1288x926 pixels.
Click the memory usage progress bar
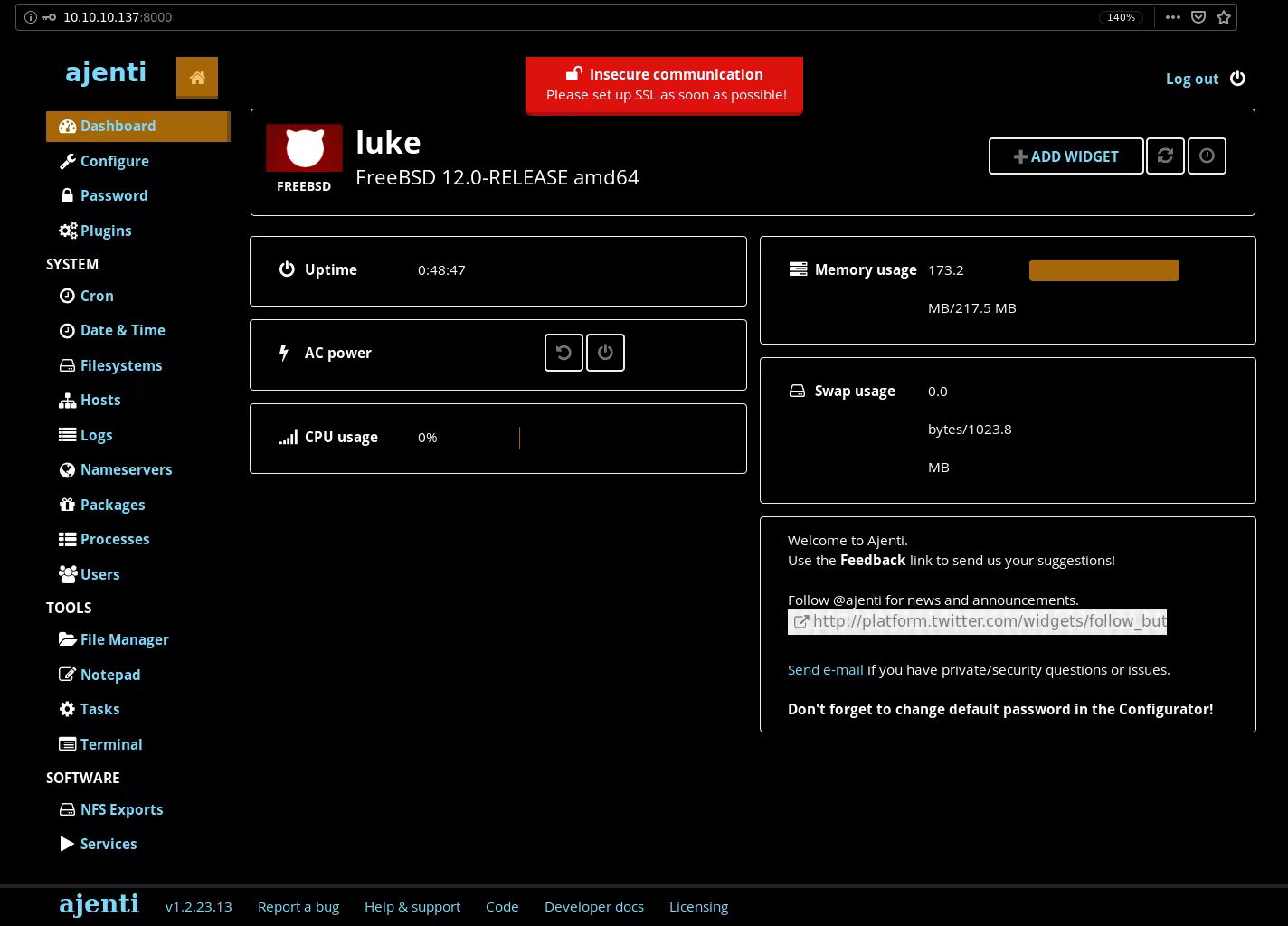coord(1103,270)
